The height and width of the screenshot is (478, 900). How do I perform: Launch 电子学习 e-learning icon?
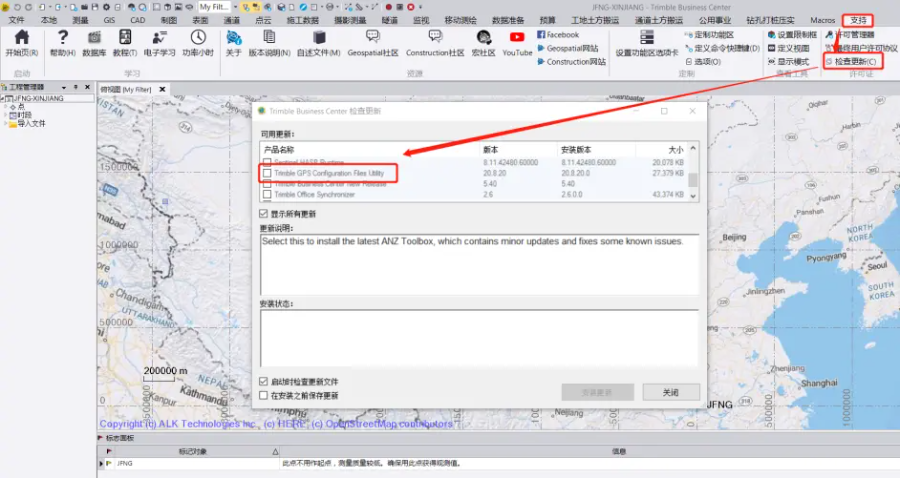click(x=159, y=38)
